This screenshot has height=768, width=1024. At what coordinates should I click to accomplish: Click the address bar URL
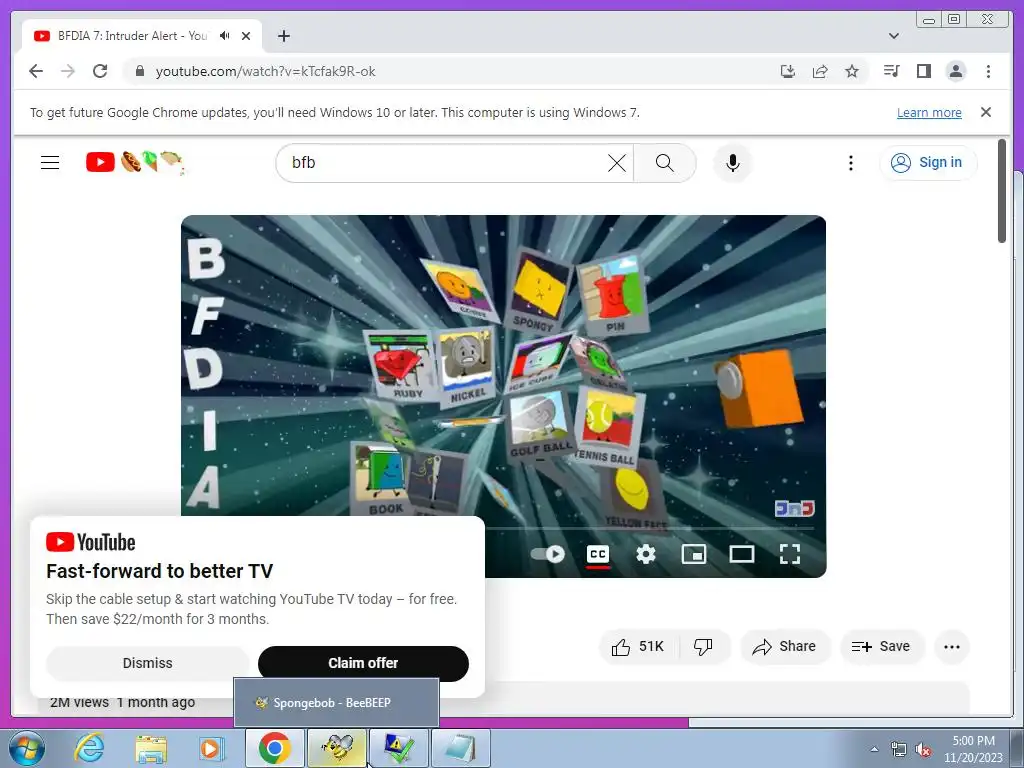(265, 71)
